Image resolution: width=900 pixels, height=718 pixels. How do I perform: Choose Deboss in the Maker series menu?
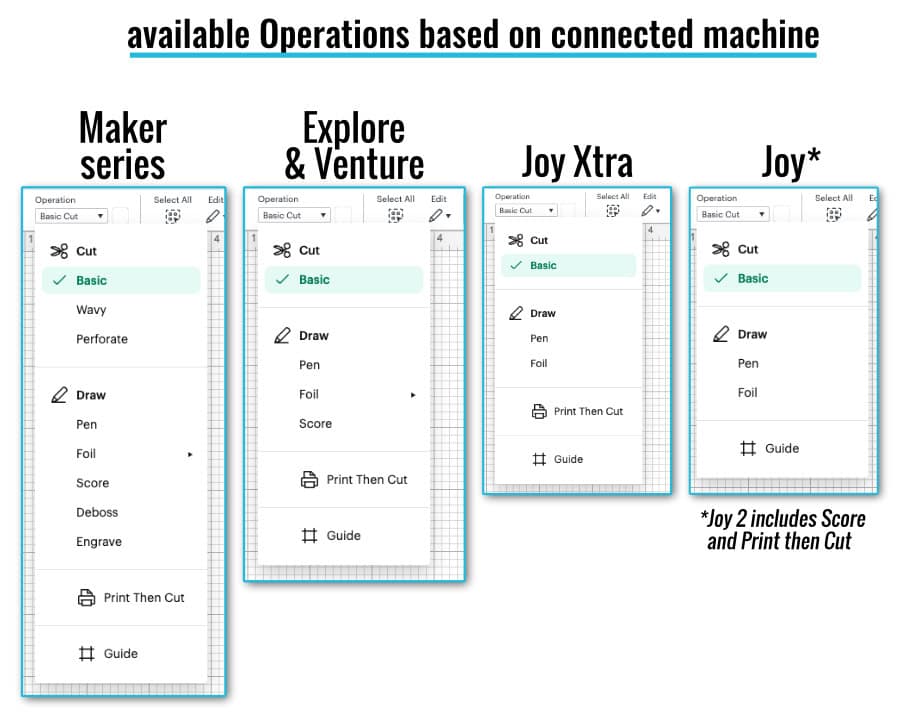click(x=97, y=513)
